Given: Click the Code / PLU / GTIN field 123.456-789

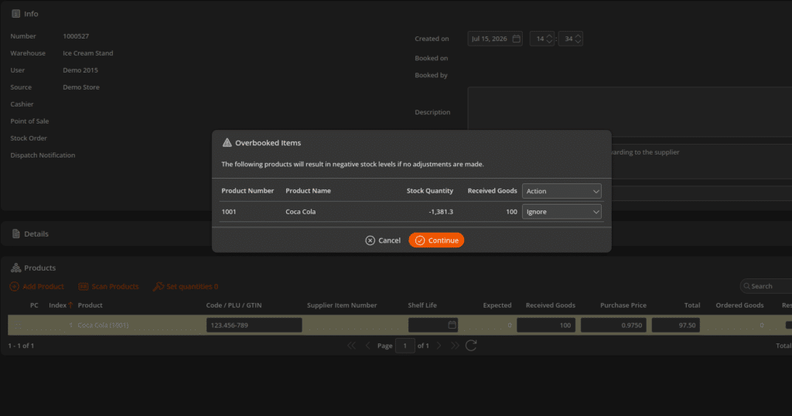Looking at the screenshot, I should point(254,325).
